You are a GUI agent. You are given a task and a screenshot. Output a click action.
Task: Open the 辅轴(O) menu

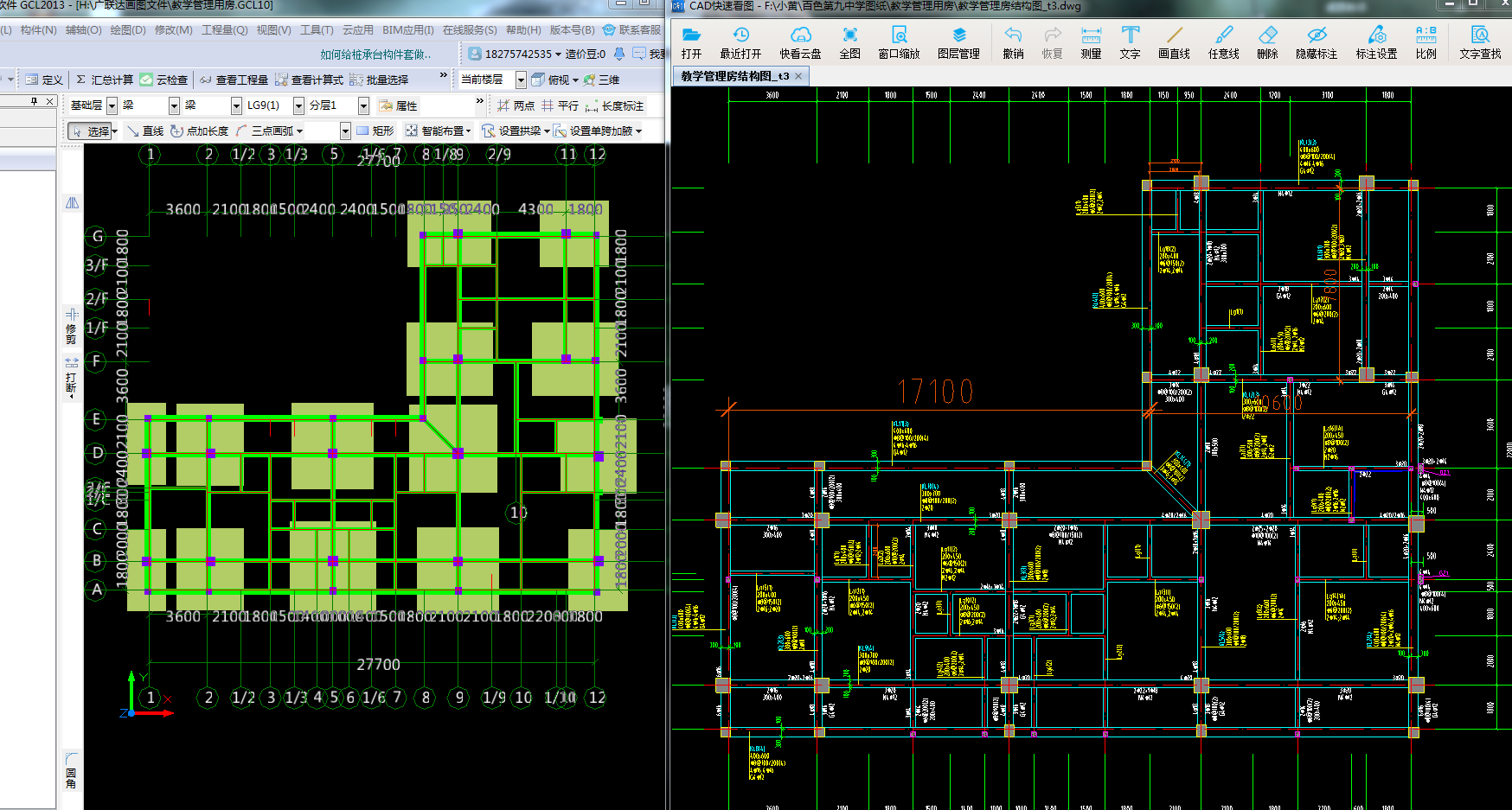coord(83,29)
